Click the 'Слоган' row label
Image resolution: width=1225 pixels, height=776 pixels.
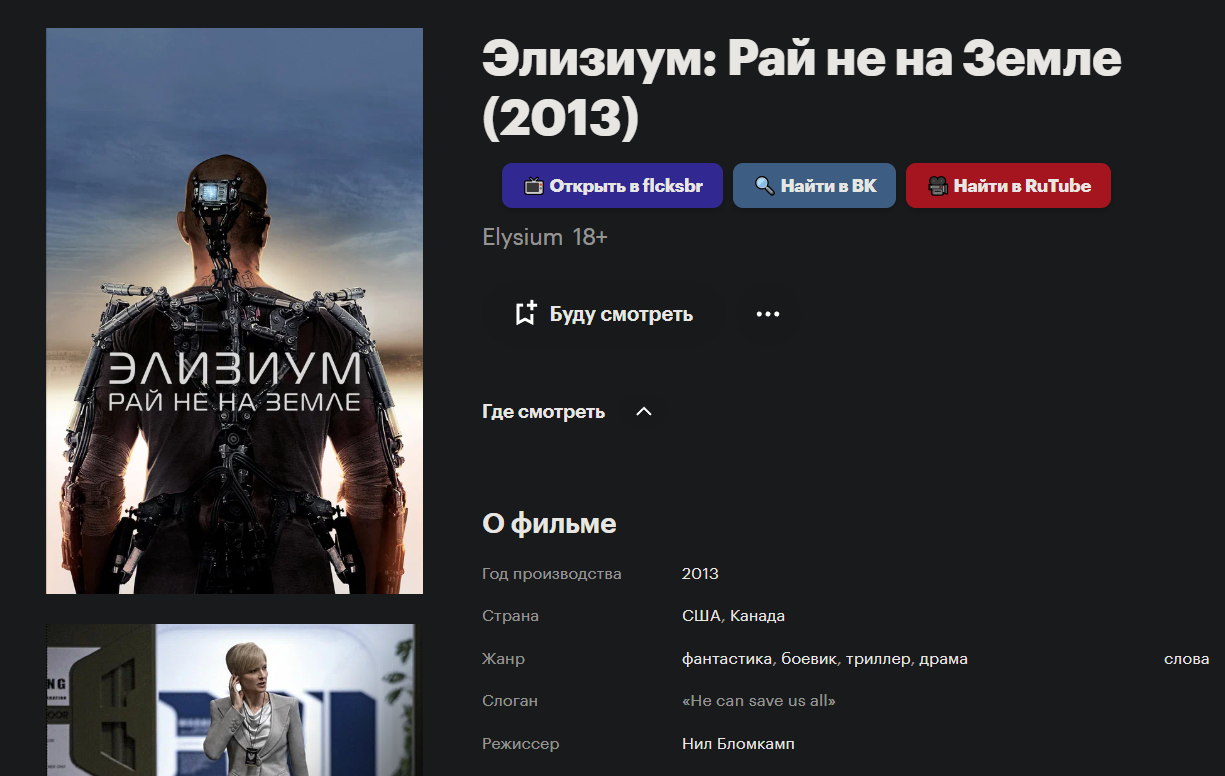coord(510,701)
